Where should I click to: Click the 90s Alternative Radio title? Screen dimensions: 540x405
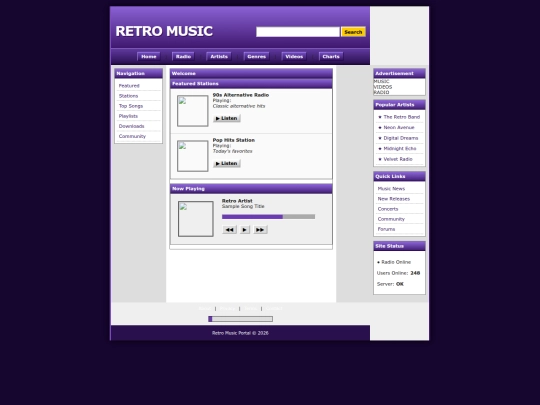click(240, 95)
